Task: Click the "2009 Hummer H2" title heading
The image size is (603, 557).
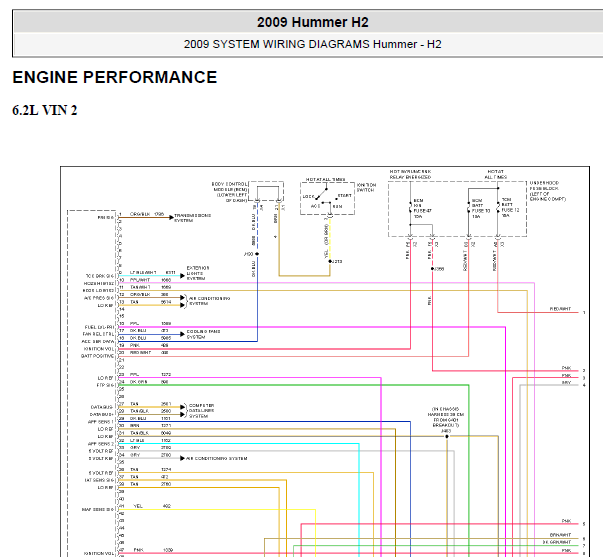Action: coord(313,22)
